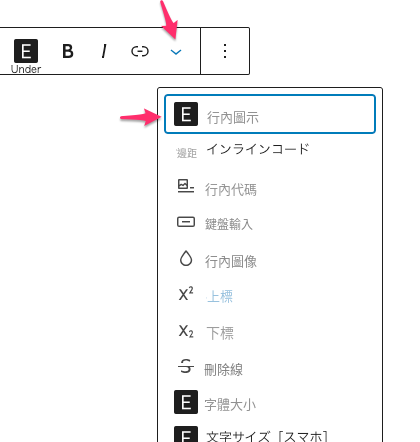Choose the 刪除線 menu label
Viewport: 420px width, 442px height.
(x=223, y=370)
